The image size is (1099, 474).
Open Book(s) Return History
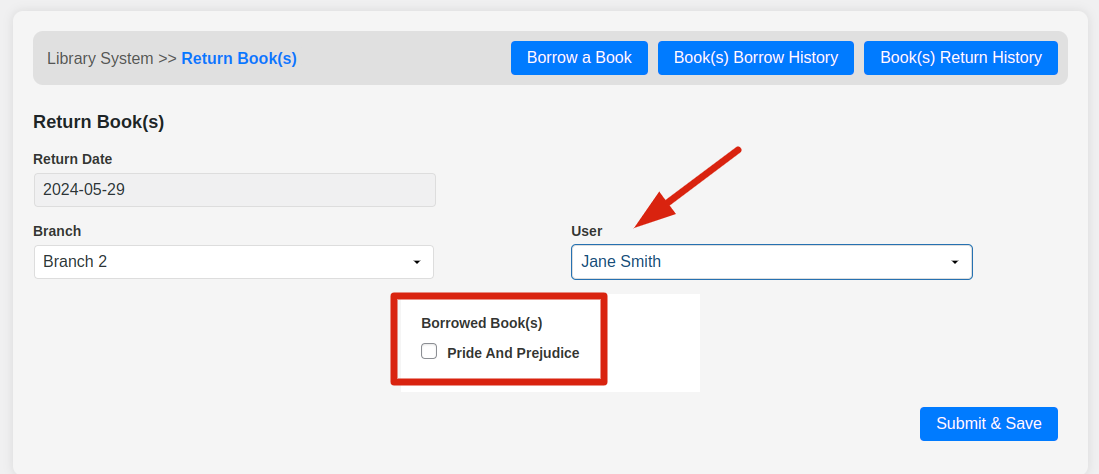[960, 58]
